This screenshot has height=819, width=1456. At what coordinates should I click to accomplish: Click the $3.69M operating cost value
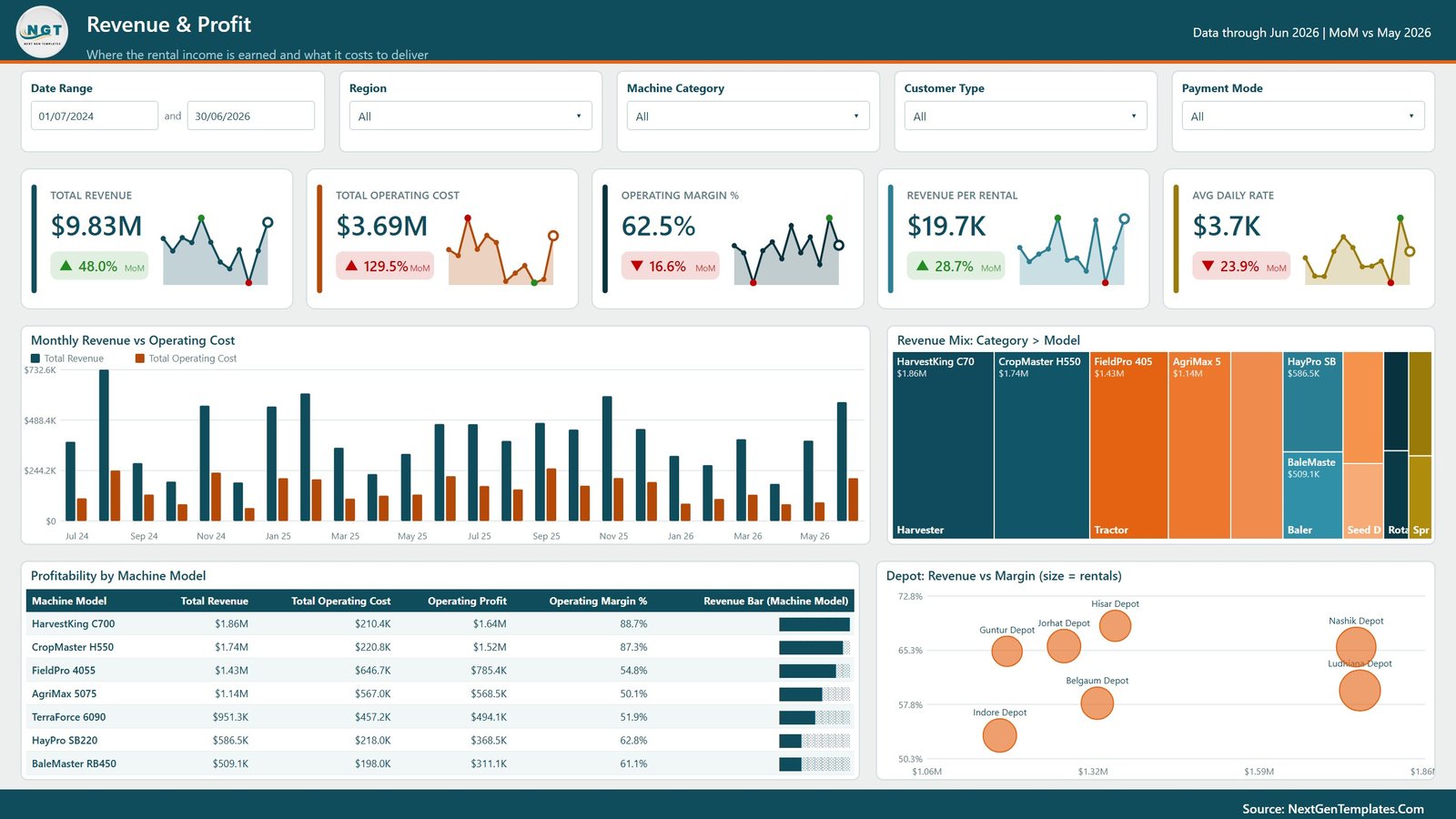click(x=382, y=226)
